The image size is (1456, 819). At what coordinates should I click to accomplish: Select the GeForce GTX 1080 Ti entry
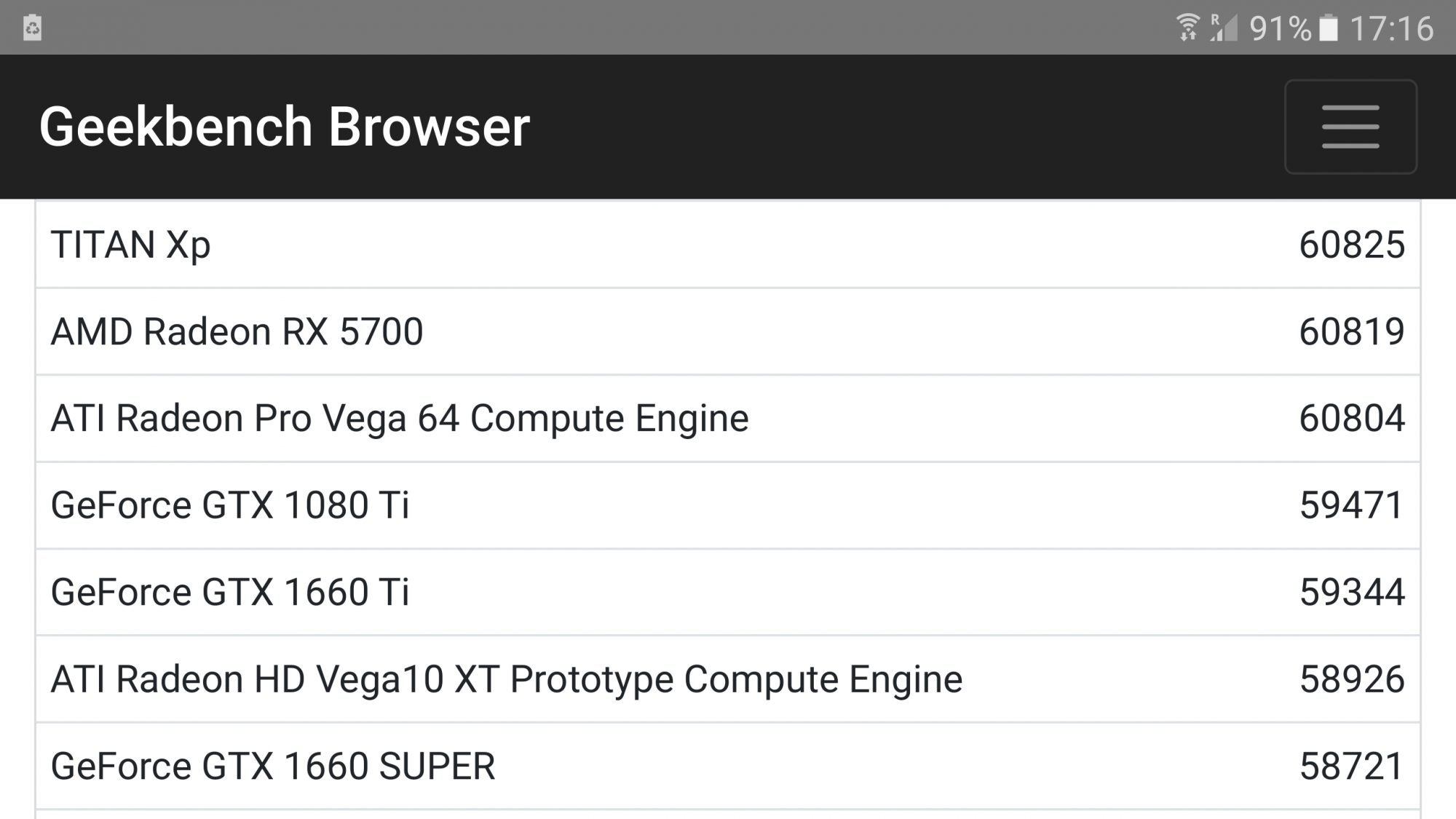230,505
